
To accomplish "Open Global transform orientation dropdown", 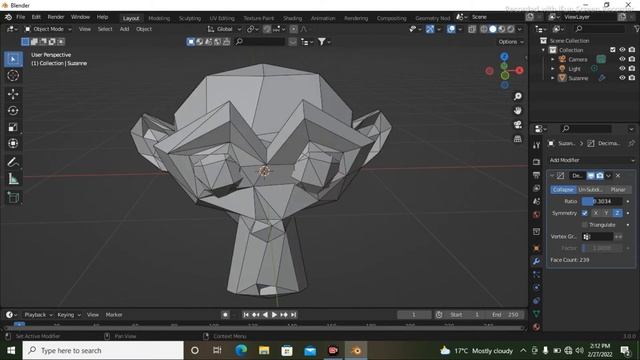I will (224, 29).
